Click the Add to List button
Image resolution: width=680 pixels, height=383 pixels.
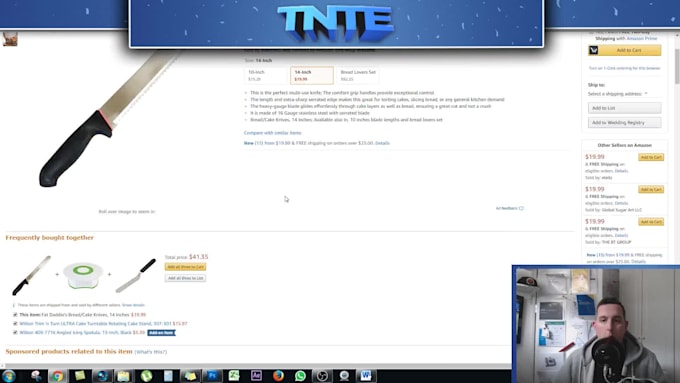pos(624,108)
